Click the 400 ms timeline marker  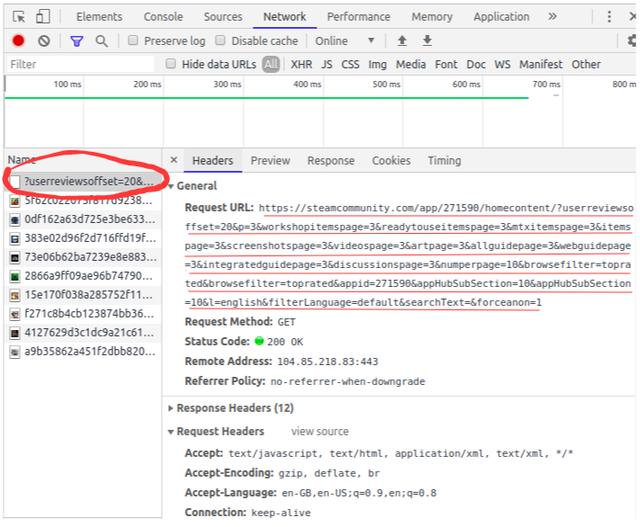point(307,84)
